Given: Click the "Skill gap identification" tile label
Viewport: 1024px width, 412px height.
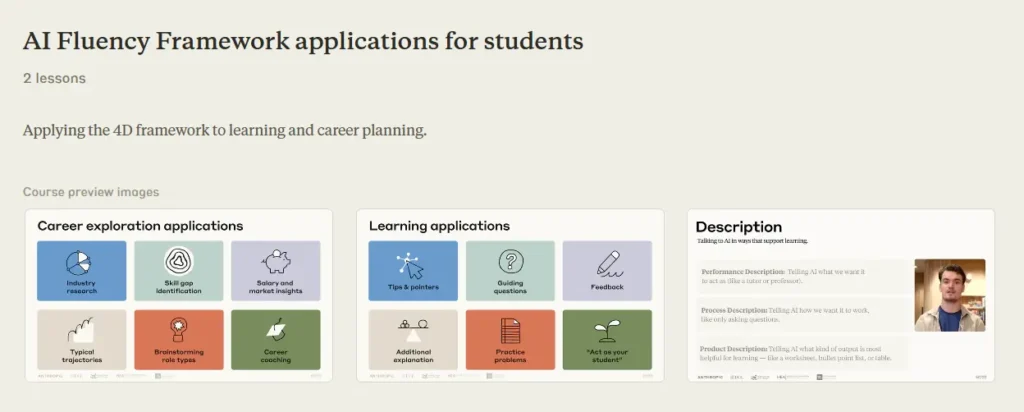Looking at the screenshot, I should (178, 287).
